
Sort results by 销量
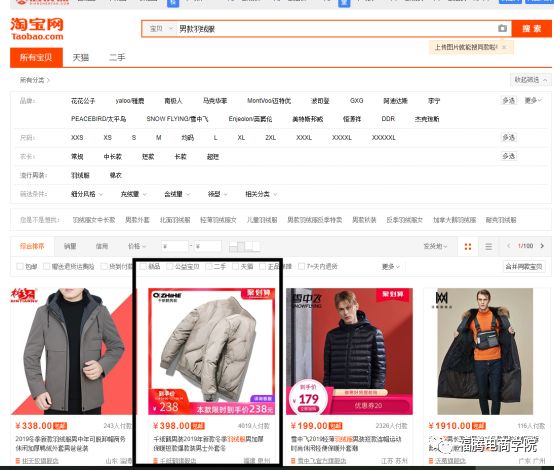click(x=70, y=246)
